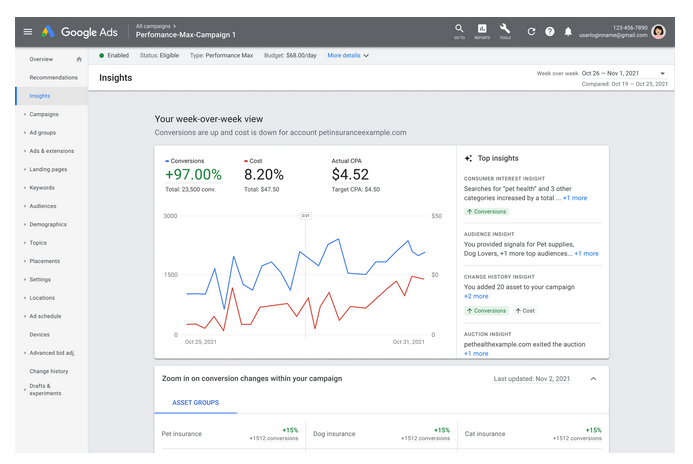
Task: Select Recommendations in the left sidebar
Action: [53, 77]
